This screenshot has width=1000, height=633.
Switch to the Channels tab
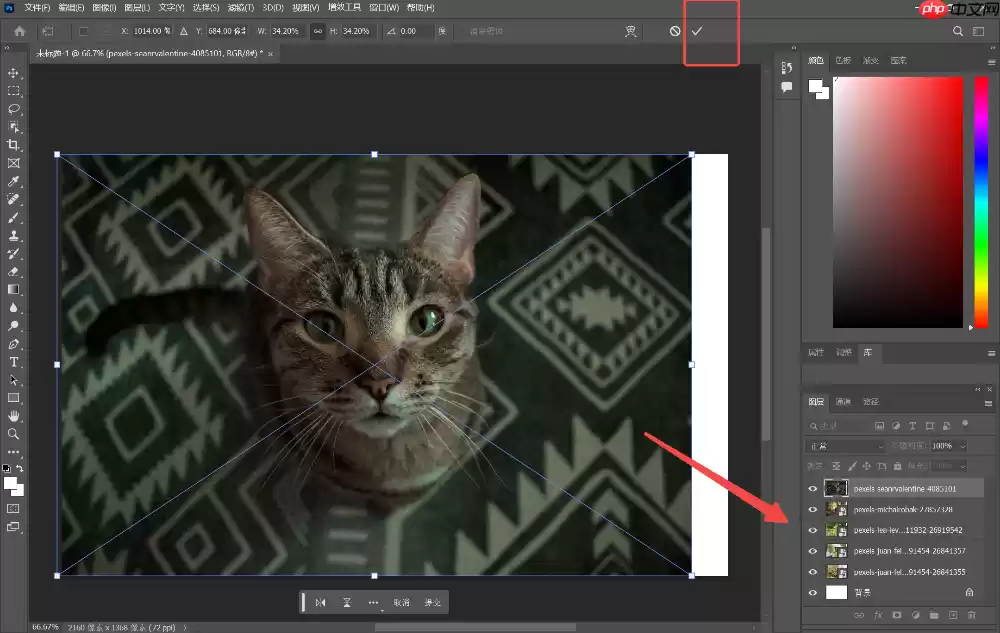[845, 402]
